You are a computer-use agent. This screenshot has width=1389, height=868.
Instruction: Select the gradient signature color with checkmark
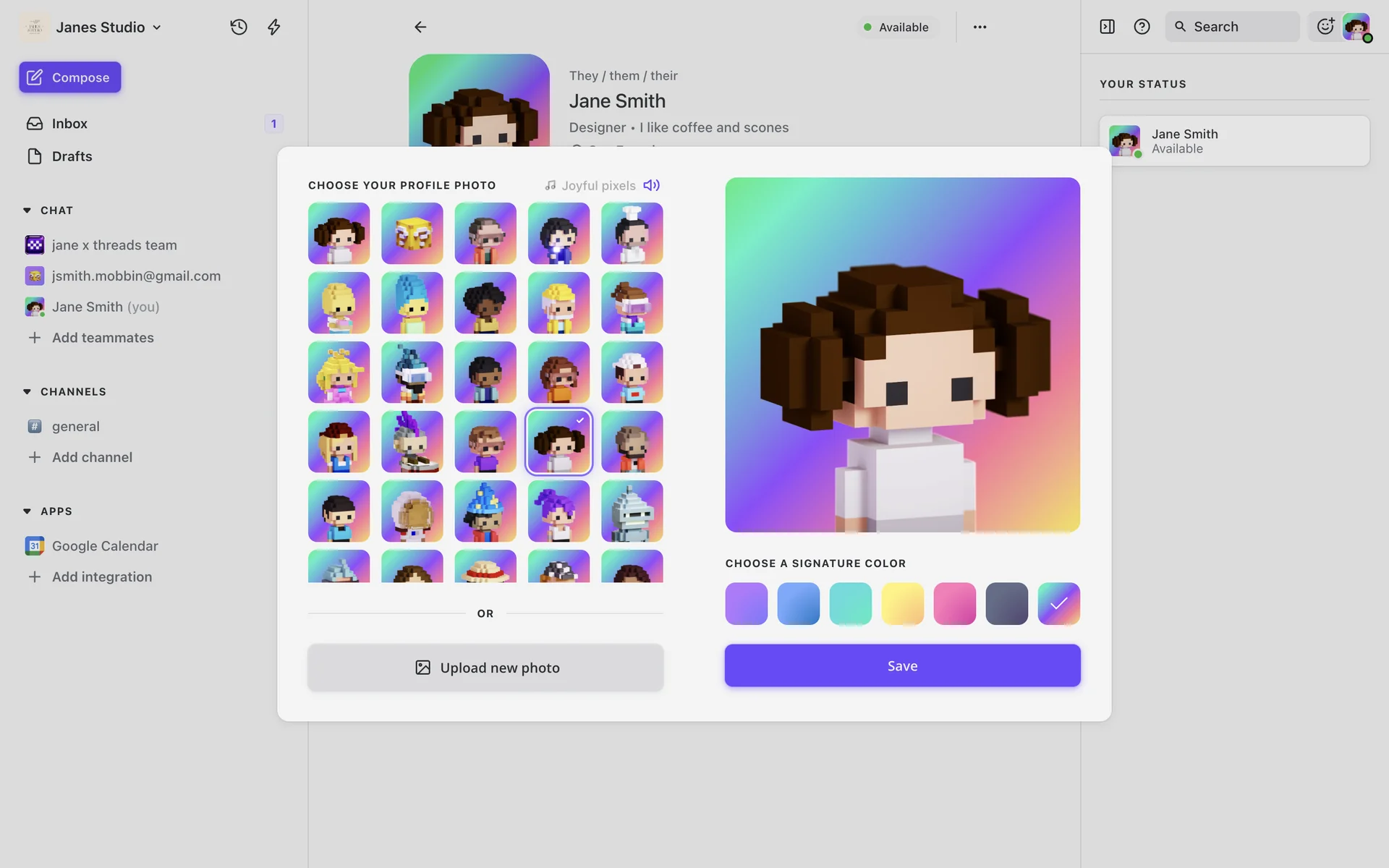(x=1058, y=603)
